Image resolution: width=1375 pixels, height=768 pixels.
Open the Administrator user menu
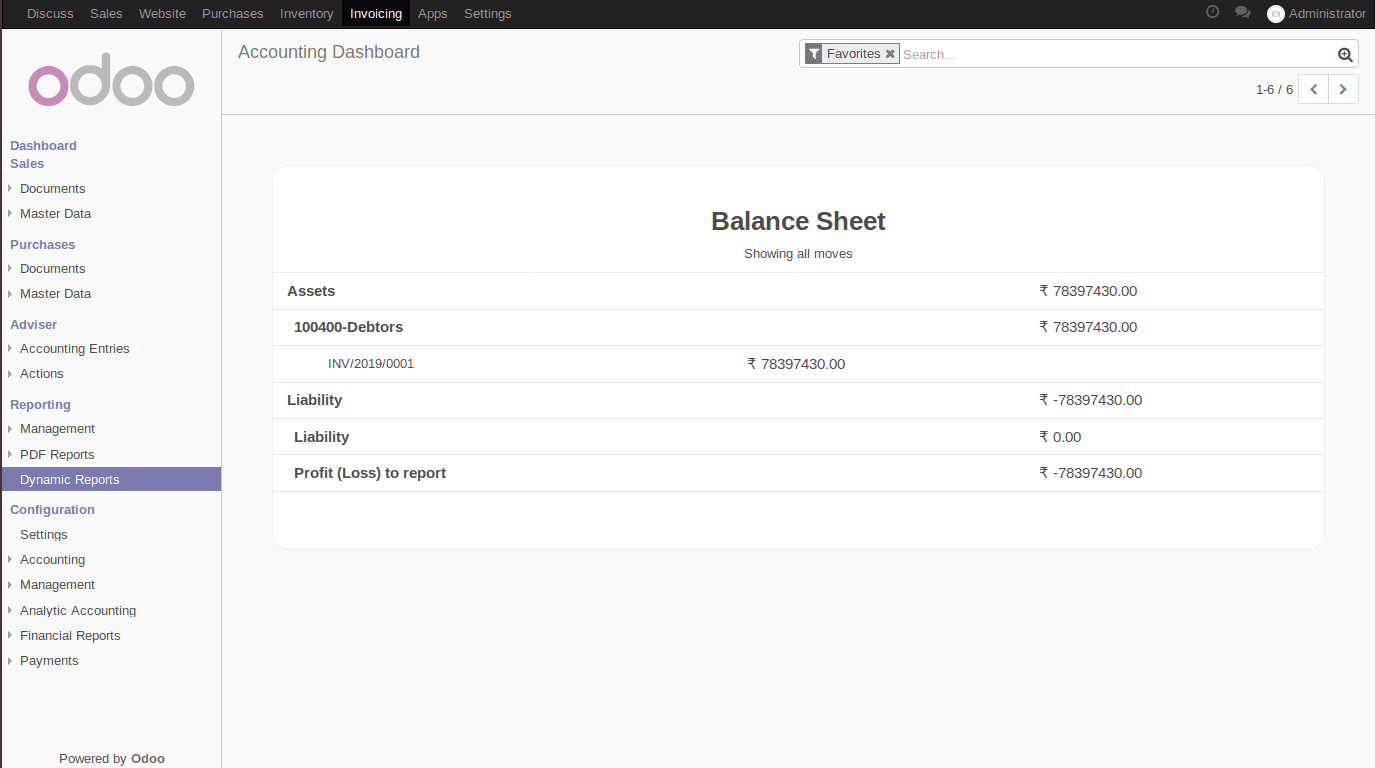pos(1316,14)
